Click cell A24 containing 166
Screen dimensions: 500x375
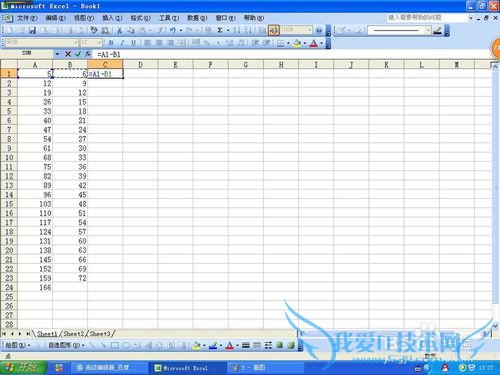point(35,287)
